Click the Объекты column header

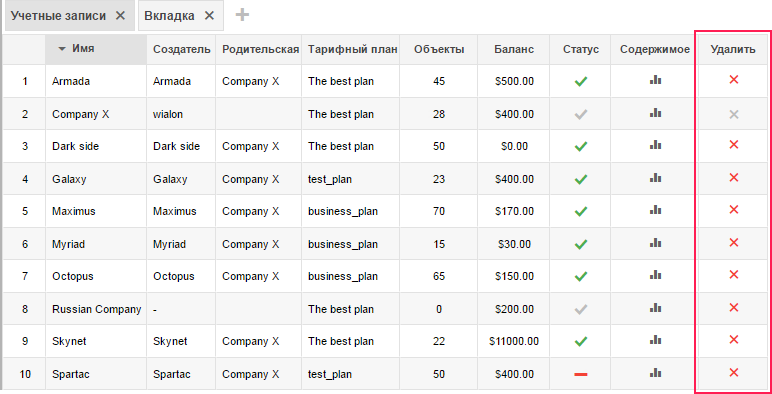coord(439,49)
